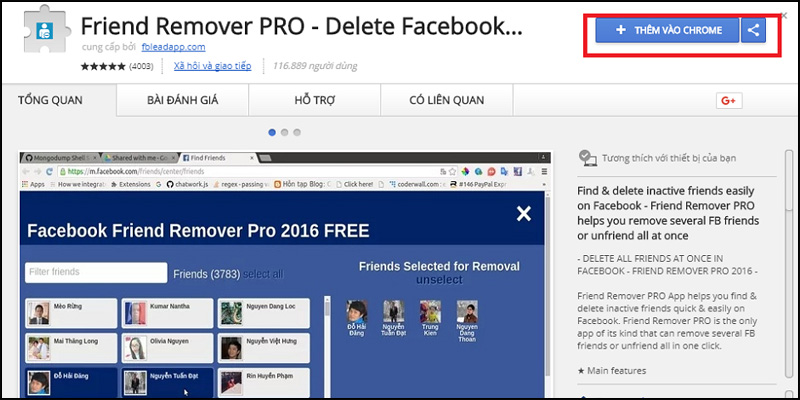Click the THÊM VÀO CHROME button

pos(667,30)
